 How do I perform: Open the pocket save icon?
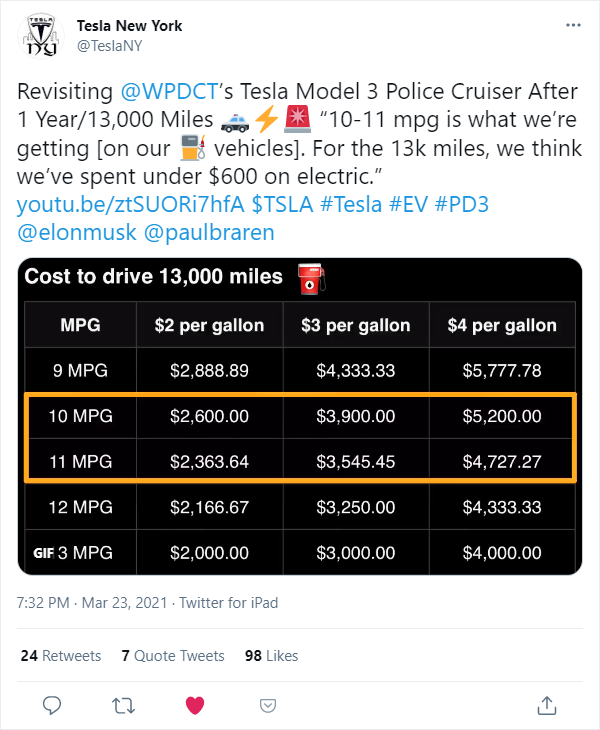coord(268,706)
